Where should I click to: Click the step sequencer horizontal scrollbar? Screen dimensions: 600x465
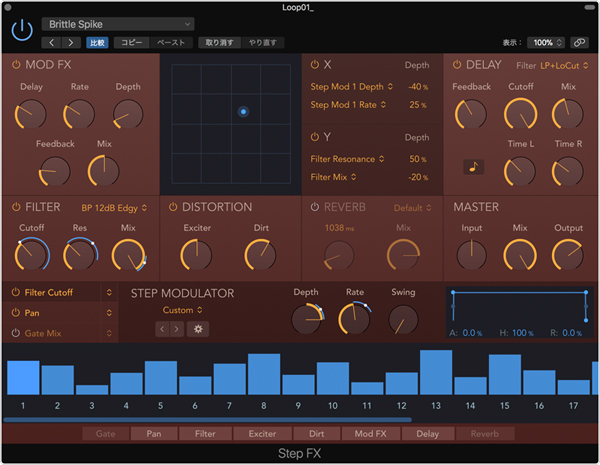click(x=207, y=420)
